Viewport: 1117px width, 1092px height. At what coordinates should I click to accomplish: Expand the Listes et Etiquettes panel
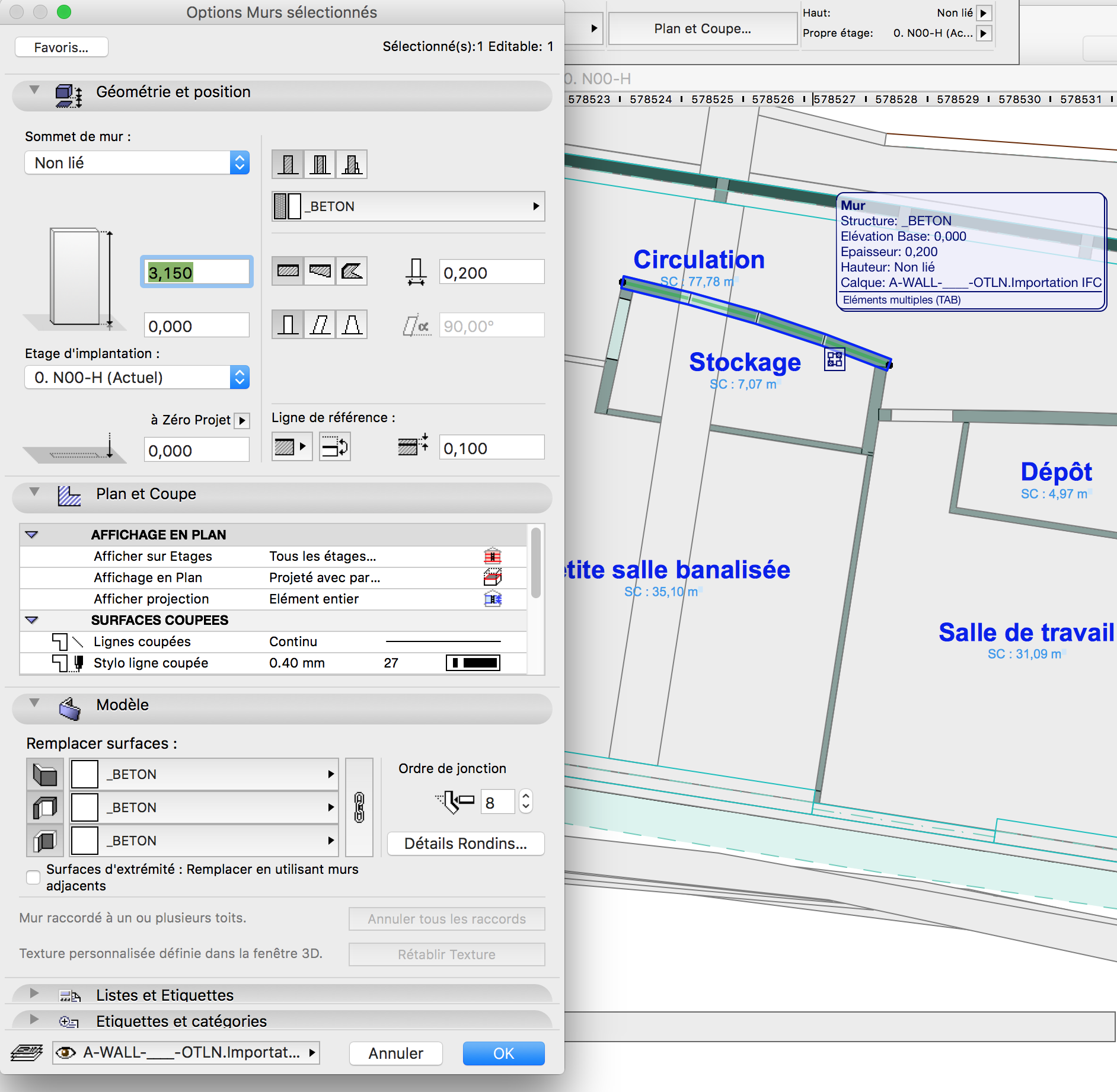tap(34, 994)
